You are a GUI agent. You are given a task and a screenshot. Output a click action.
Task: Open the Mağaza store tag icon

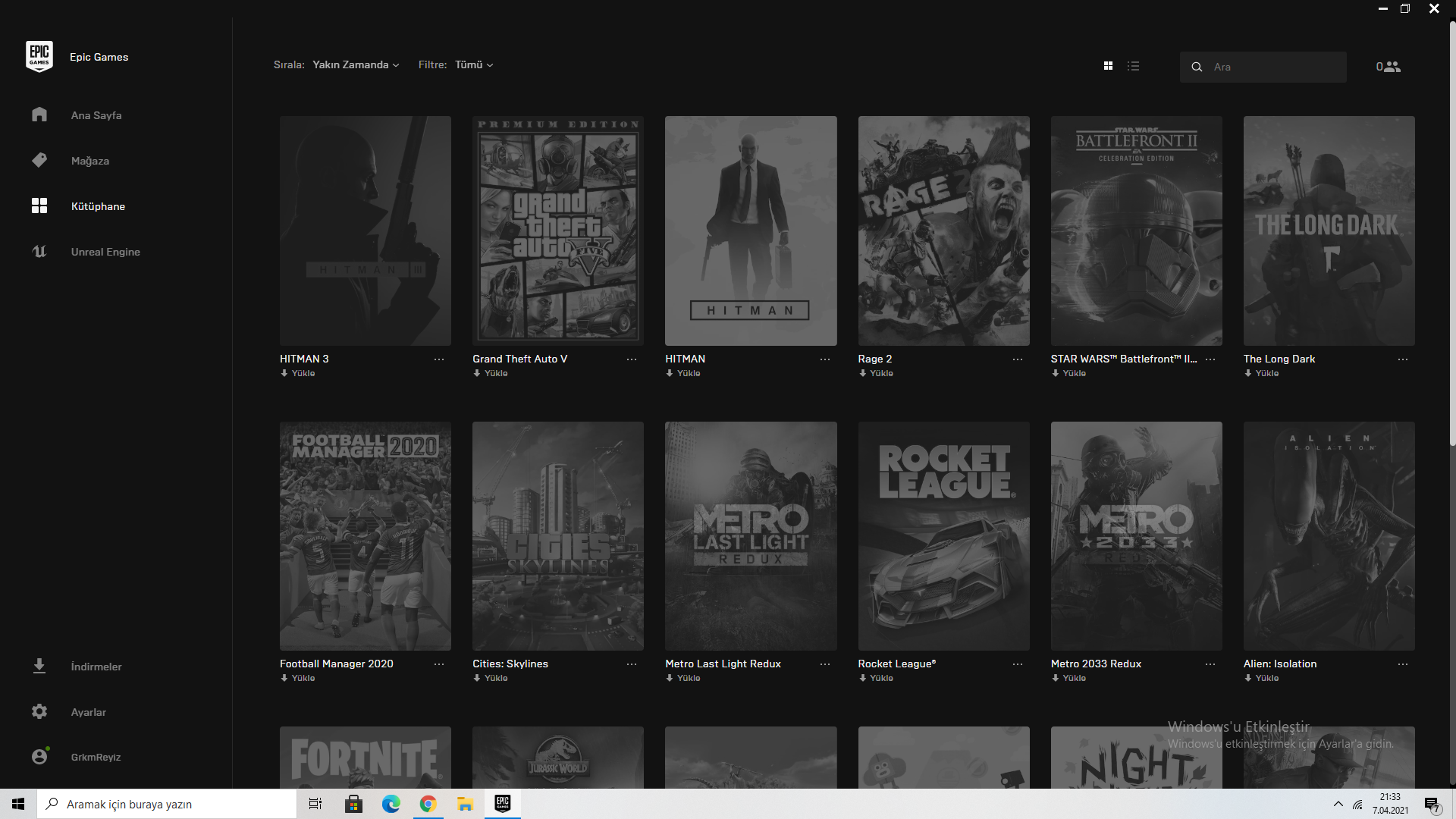[39, 160]
